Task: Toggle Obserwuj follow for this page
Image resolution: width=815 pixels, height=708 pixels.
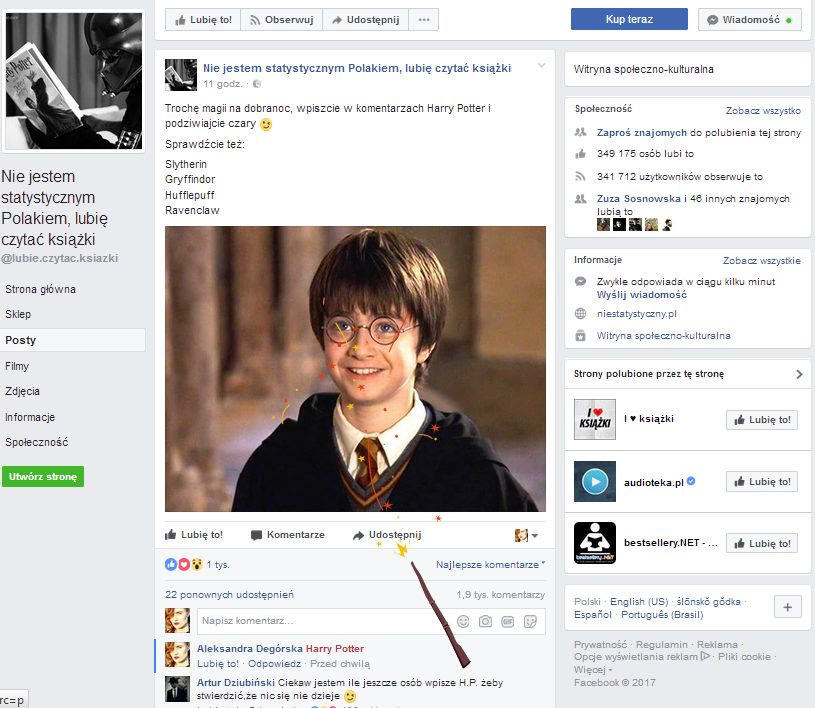Action: coord(281,20)
